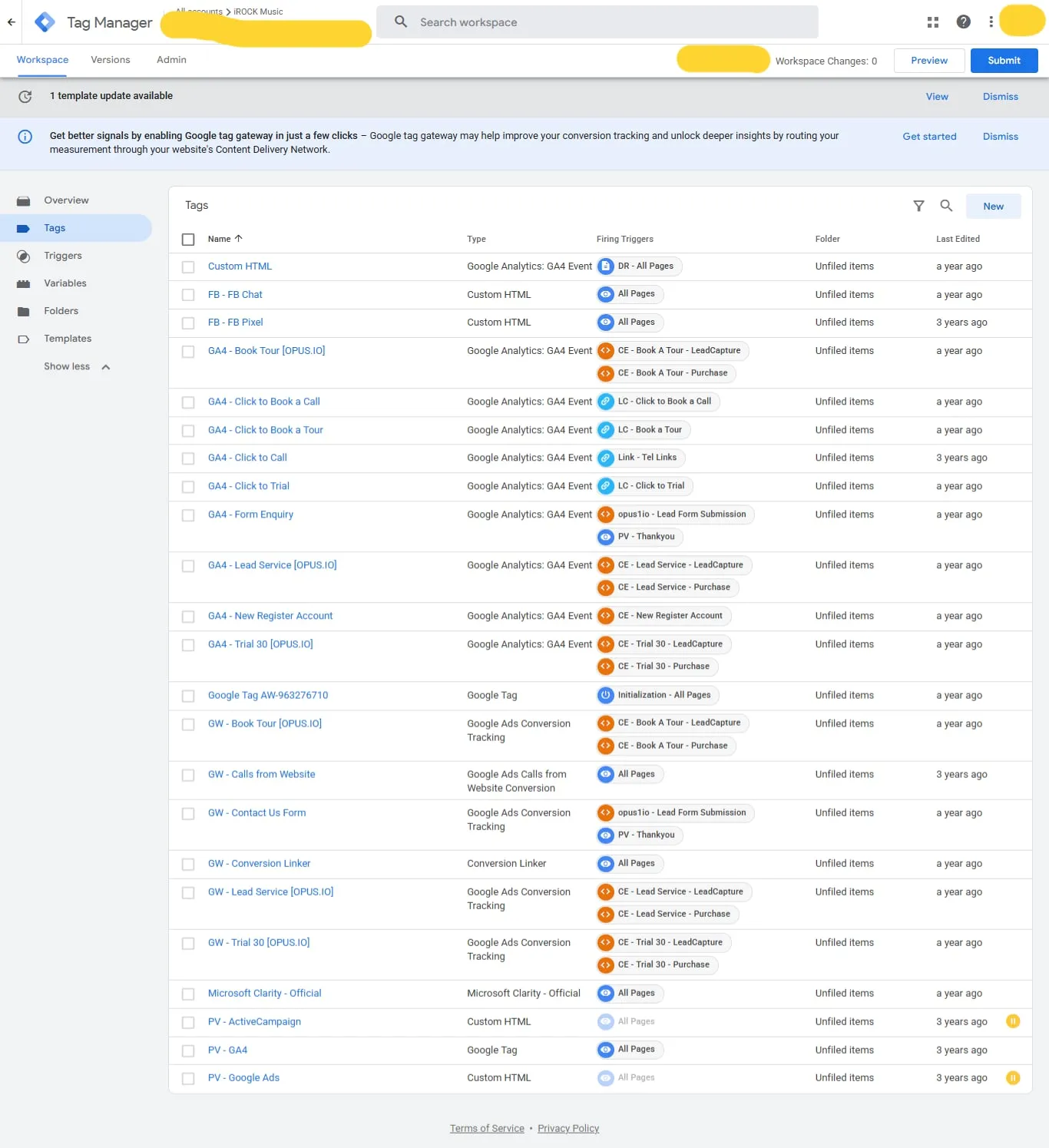Collapse the sidebar with Show less
The width and height of the screenshot is (1049, 1148).
coord(77,367)
